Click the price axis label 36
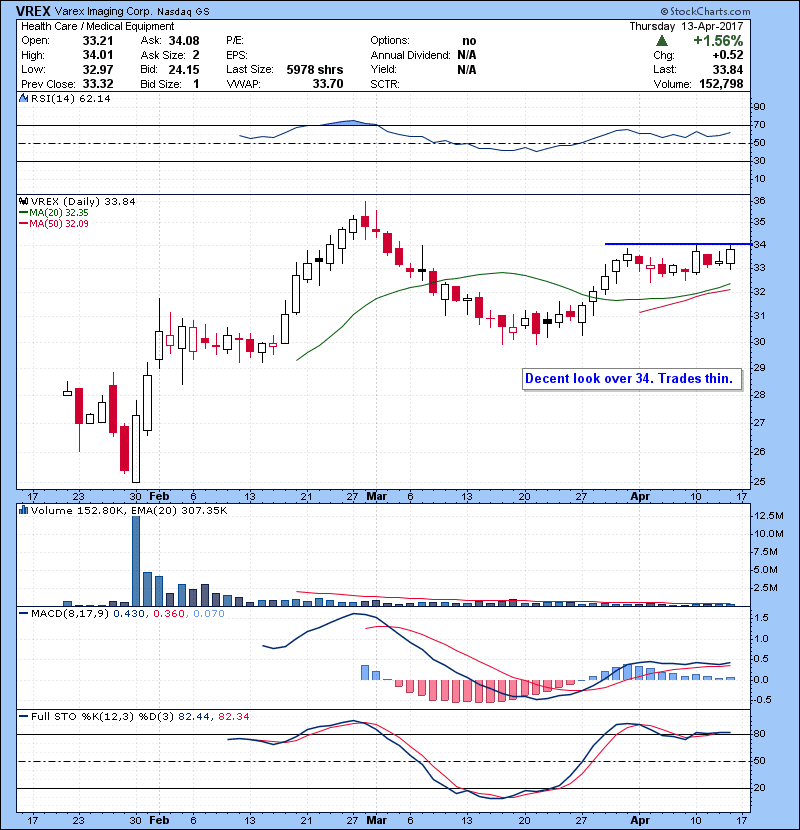Image resolution: width=800 pixels, height=830 pixels. click(759, 201)
